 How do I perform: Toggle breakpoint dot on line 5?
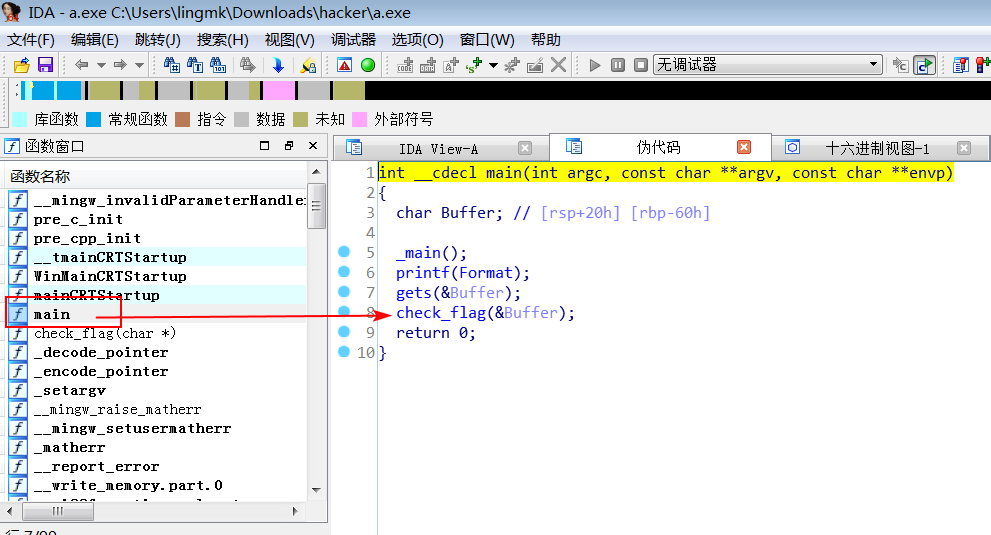point(344,252)
